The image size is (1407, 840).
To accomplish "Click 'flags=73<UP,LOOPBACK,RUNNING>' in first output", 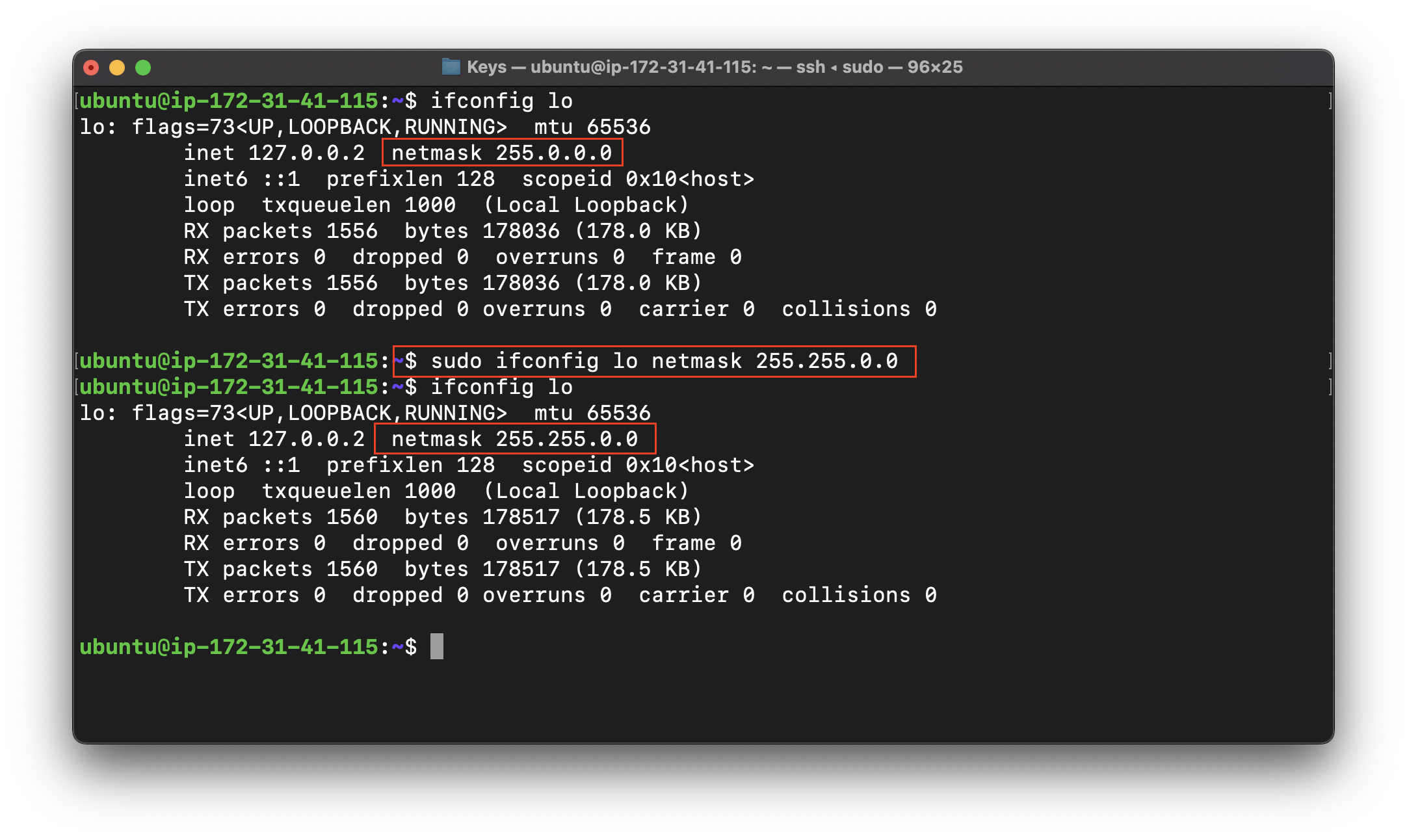I will pyautogui.click(x=319, y=127).
